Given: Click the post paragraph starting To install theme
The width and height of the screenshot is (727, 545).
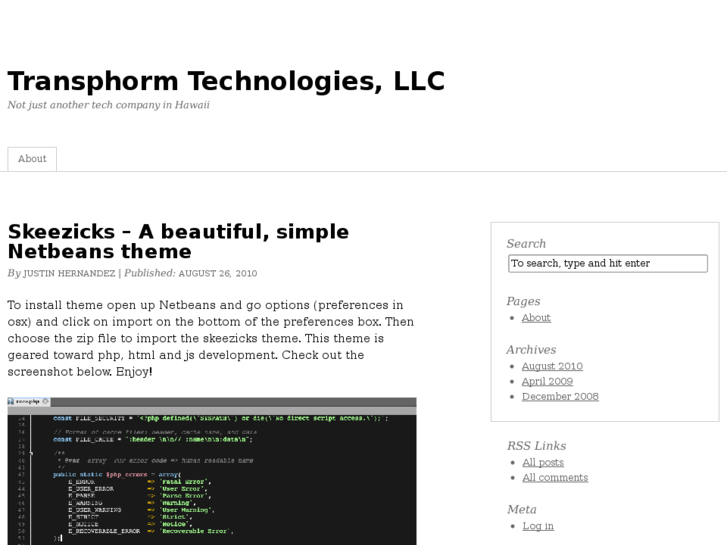Looking at the screenshot, I should pos(211,339).
